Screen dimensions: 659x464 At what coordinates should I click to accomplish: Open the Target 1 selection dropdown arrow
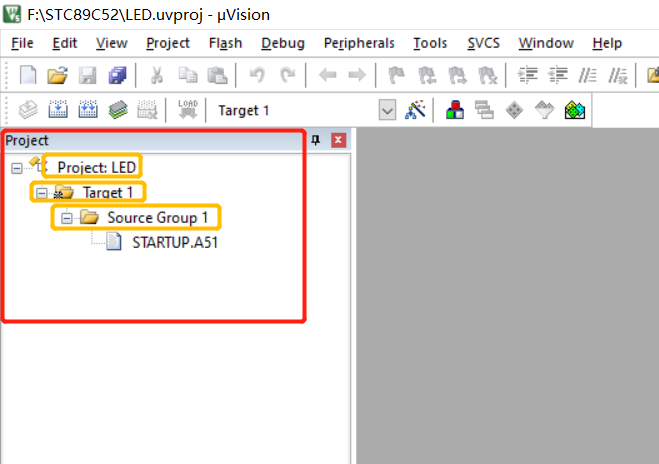click(387, 111)
